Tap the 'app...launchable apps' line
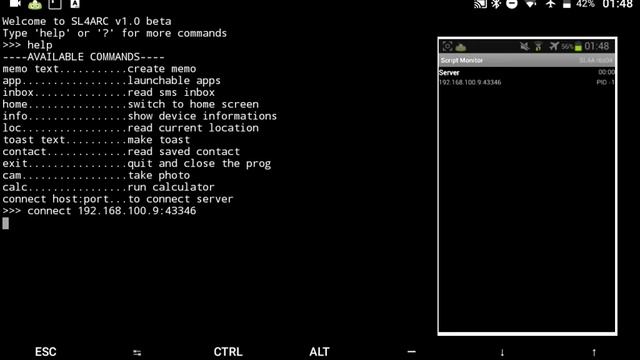The width and height of the screenshot is (640, 360). 111,80
